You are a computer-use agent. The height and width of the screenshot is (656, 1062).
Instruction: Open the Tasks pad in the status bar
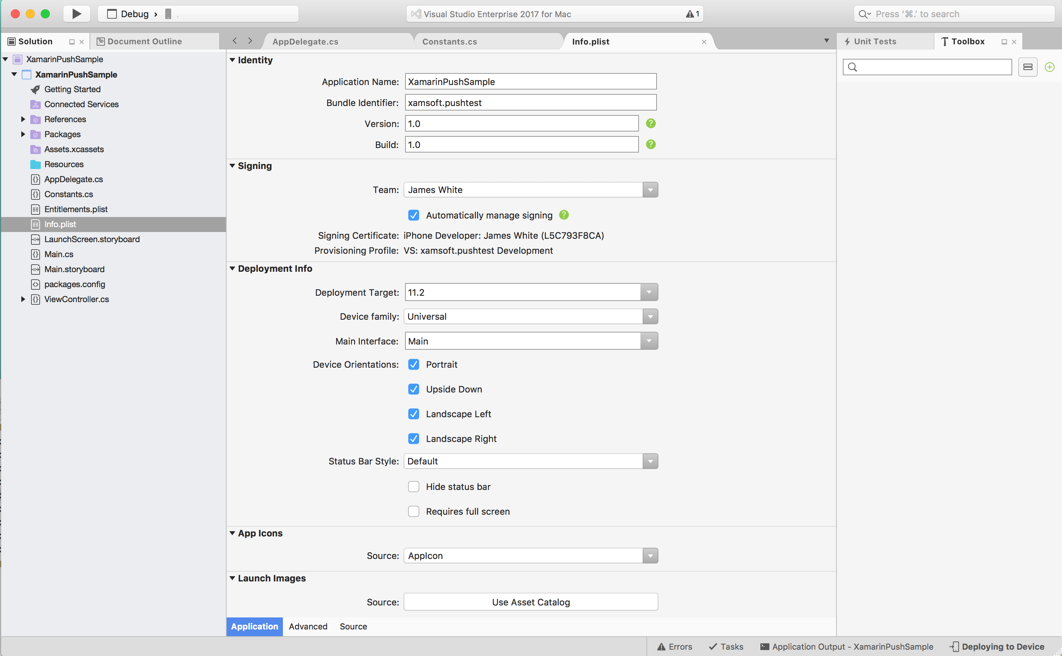726,647
